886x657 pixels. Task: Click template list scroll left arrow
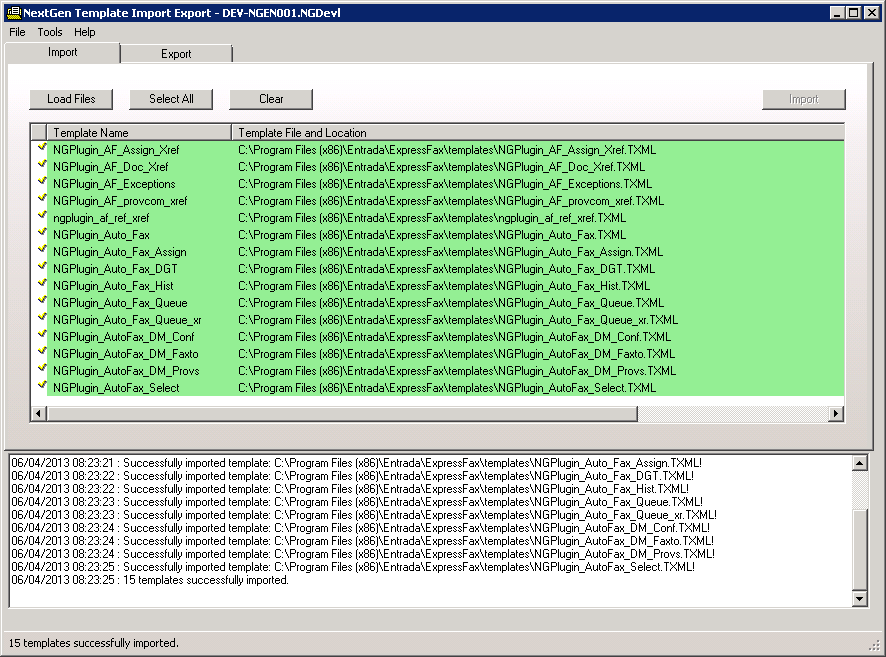38,414
